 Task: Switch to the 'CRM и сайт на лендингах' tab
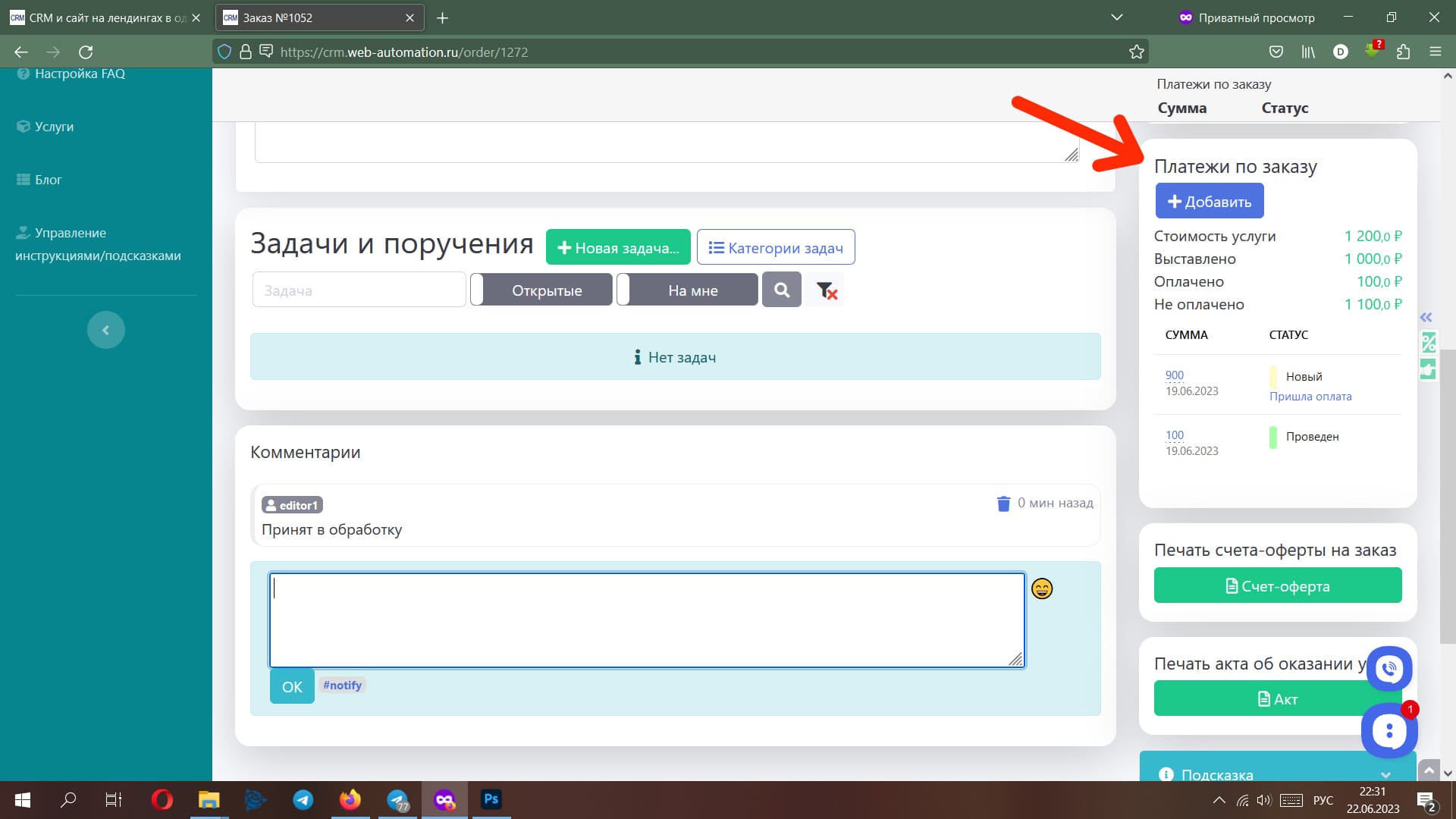tap(99, 17)
